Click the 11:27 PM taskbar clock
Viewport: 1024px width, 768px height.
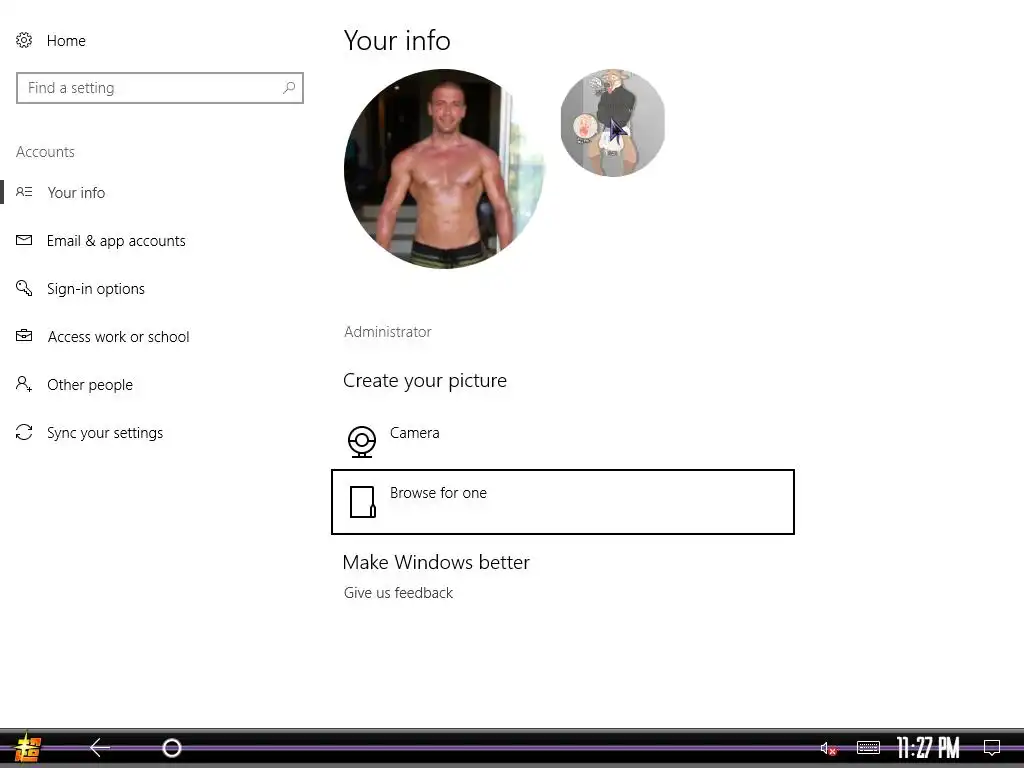[928, 748]
